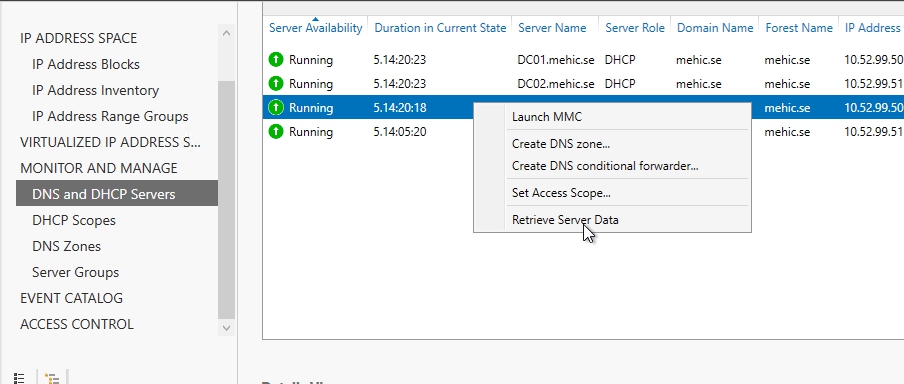Open DNS Zones in navigation

[x=66, y=246]
